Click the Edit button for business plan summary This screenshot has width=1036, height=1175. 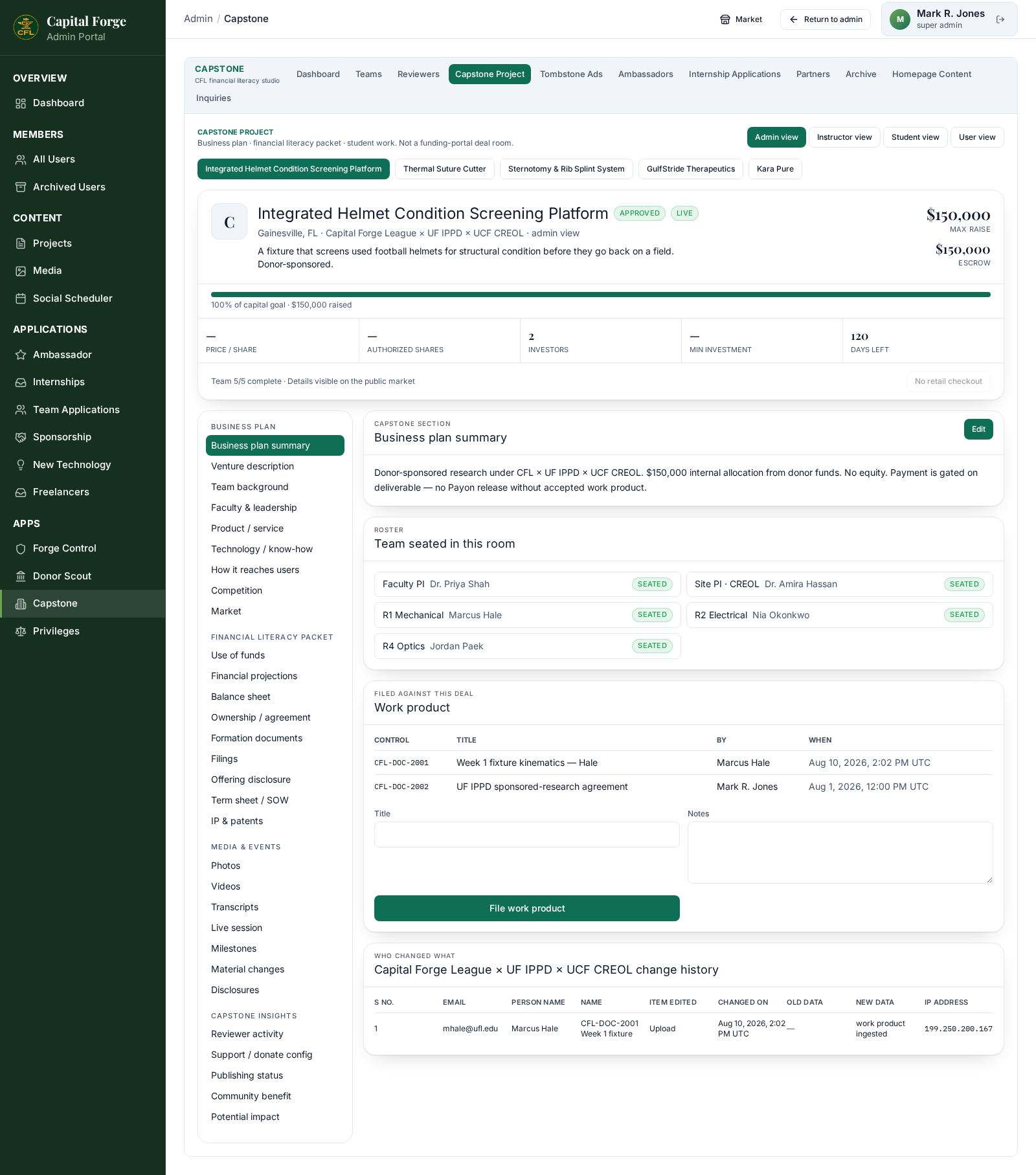tap(978, 429)
